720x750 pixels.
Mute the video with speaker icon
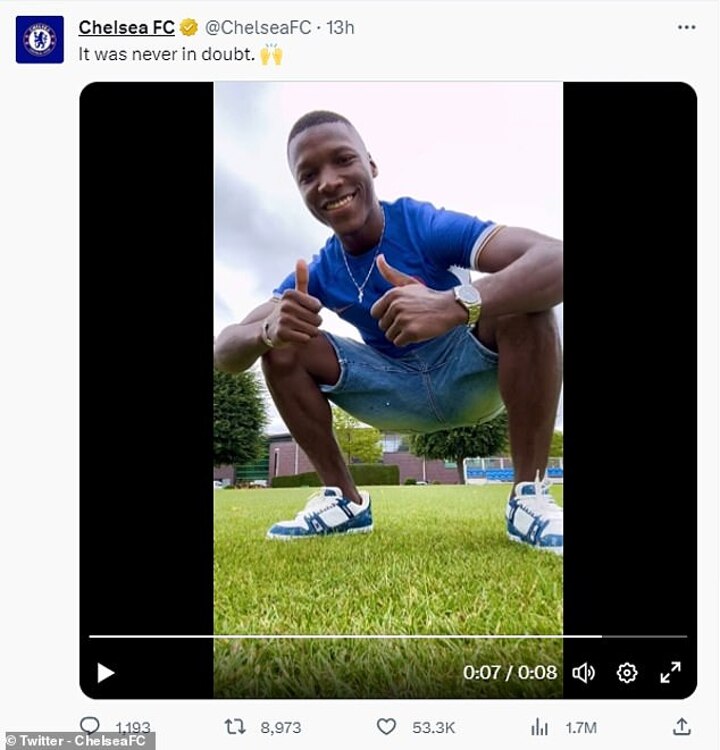pos(583,673)
